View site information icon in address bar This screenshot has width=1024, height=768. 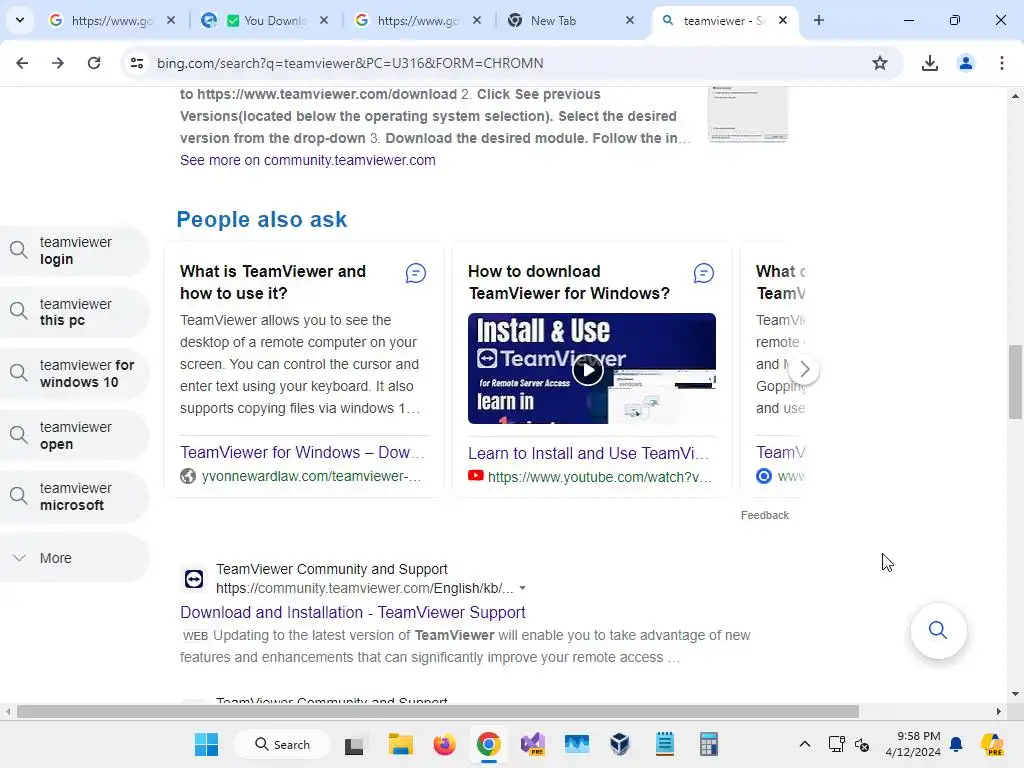coord(136,63)
